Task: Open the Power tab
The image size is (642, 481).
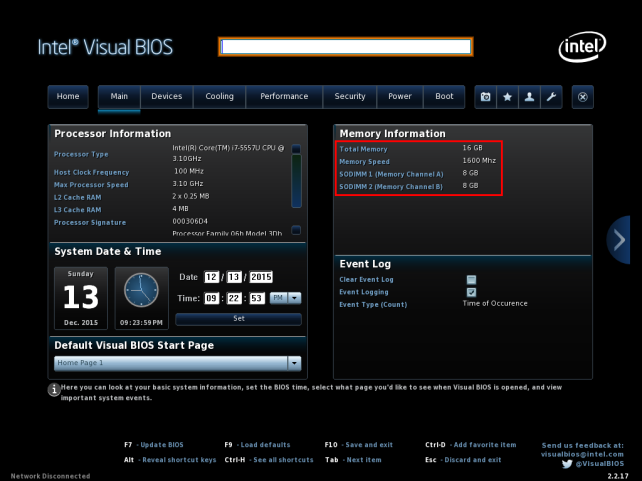Action: tap(400, 97)
